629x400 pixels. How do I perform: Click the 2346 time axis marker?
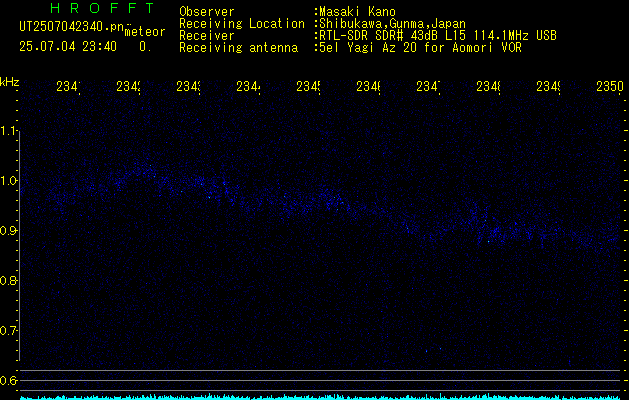point(369,86)
